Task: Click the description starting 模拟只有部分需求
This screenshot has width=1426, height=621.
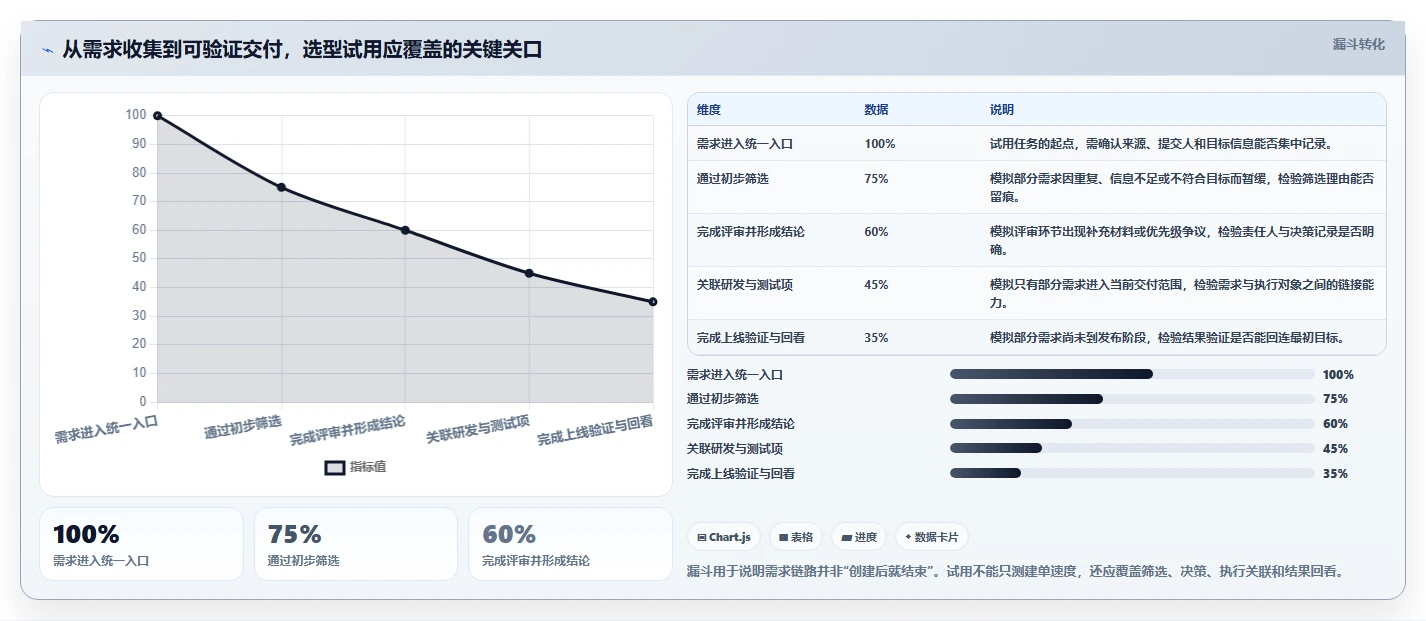Action: (x=1182, y=294)
